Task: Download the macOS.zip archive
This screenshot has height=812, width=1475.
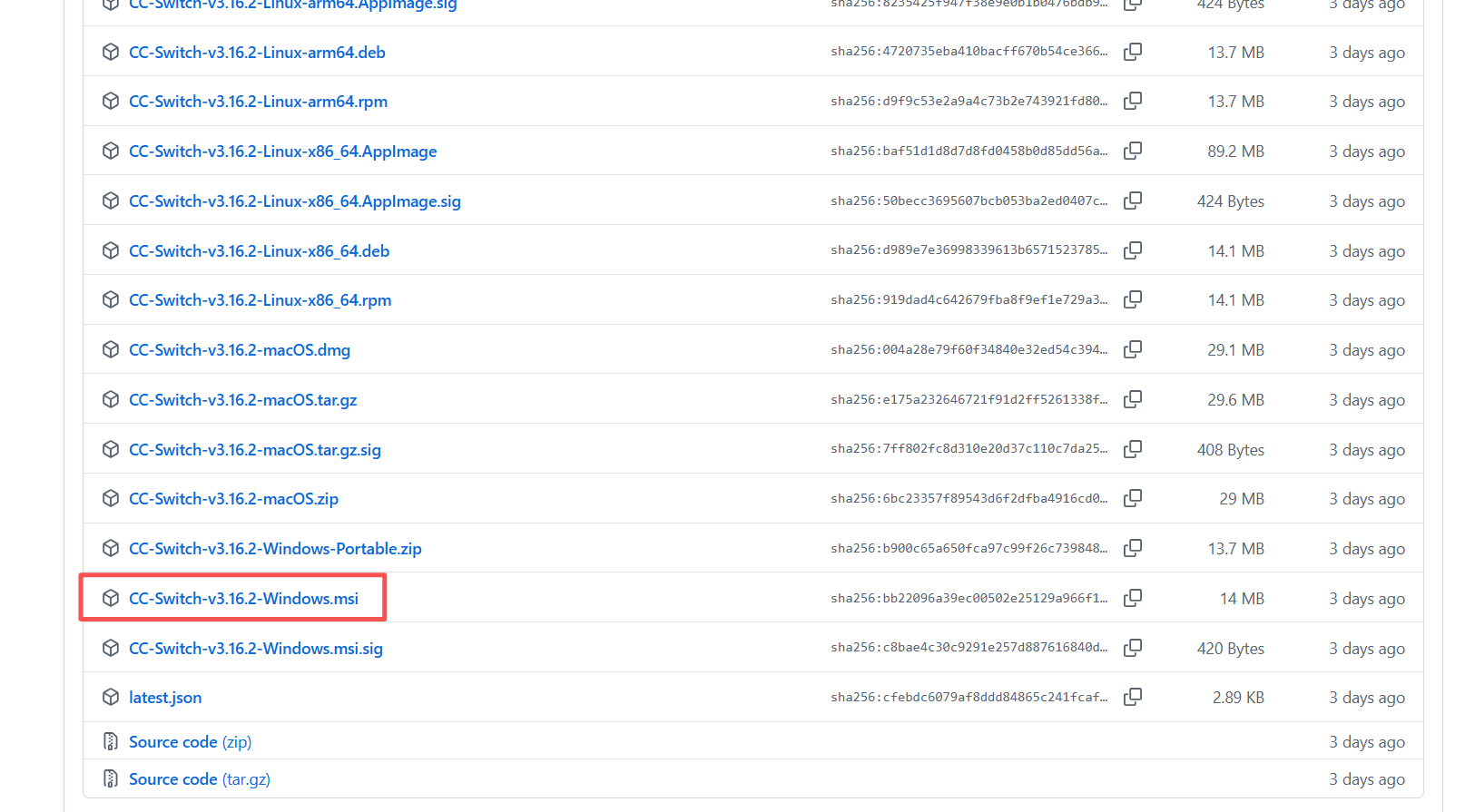Action: click(x=233, y=499)
